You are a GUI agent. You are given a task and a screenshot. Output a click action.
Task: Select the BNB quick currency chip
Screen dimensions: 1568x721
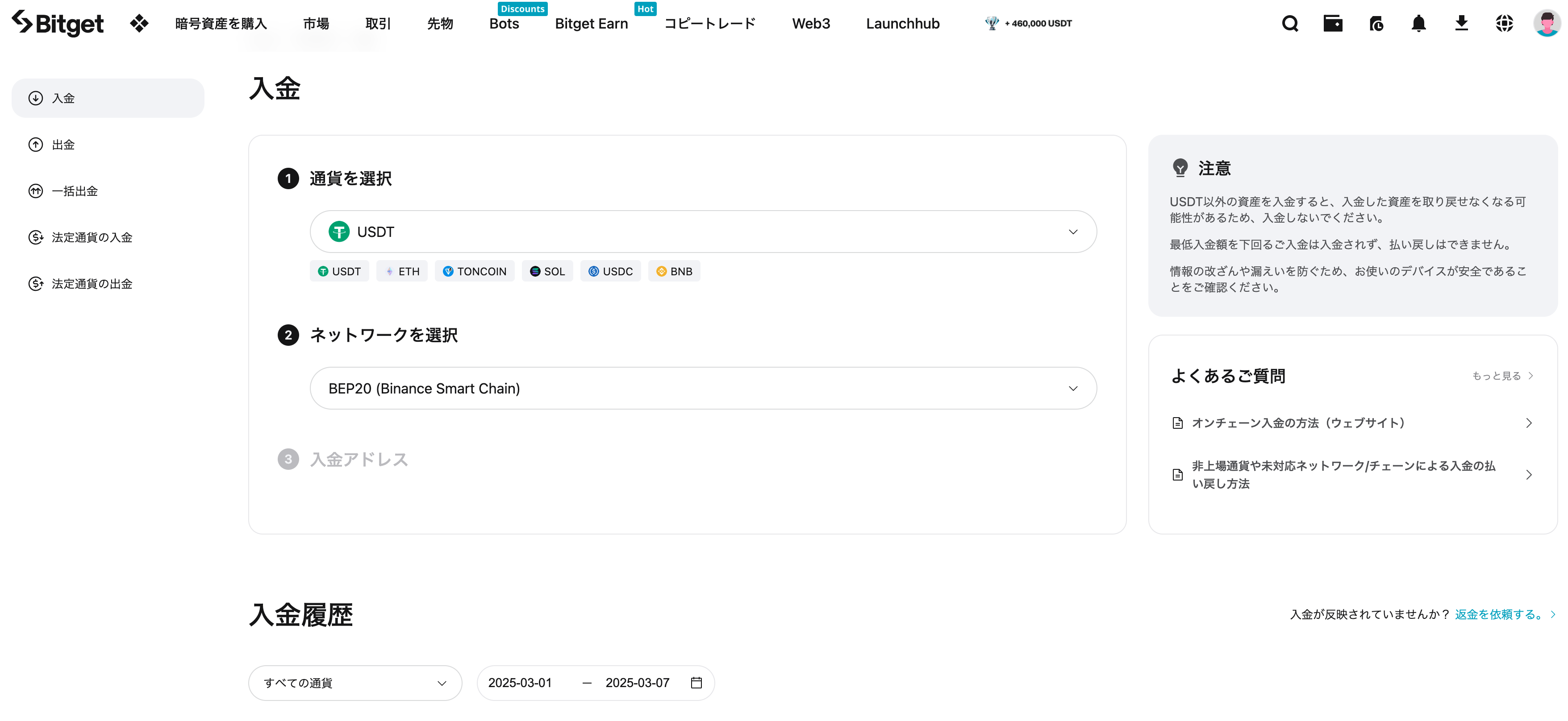[x=674, y=271]
